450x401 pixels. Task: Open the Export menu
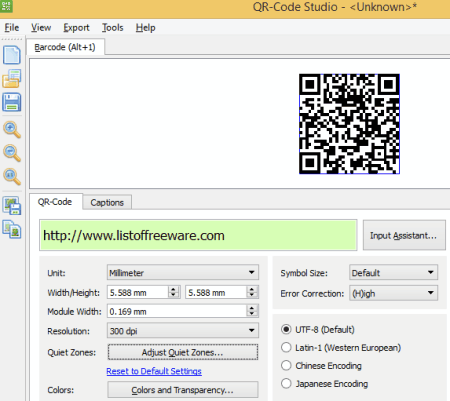click(x=76, y=28)
